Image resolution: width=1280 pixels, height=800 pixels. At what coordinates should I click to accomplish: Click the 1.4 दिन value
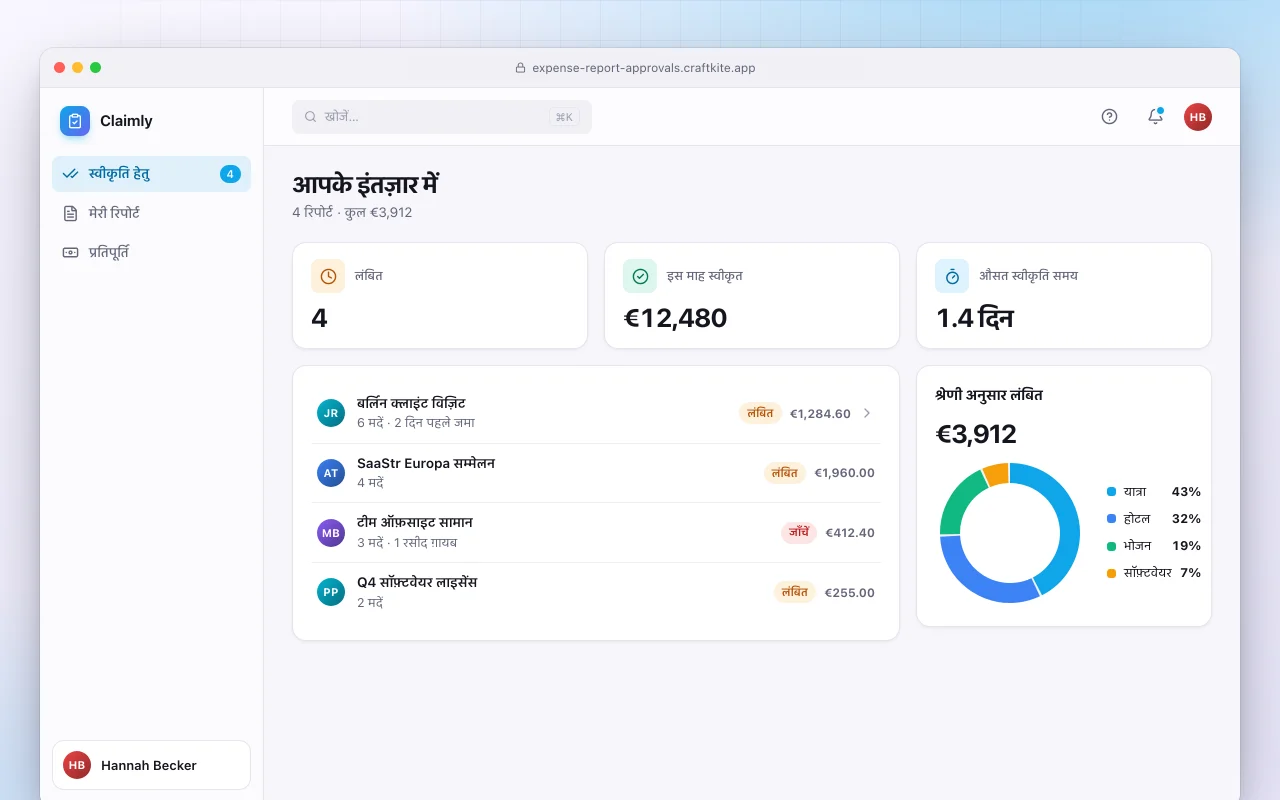click(x=975, y=318)
